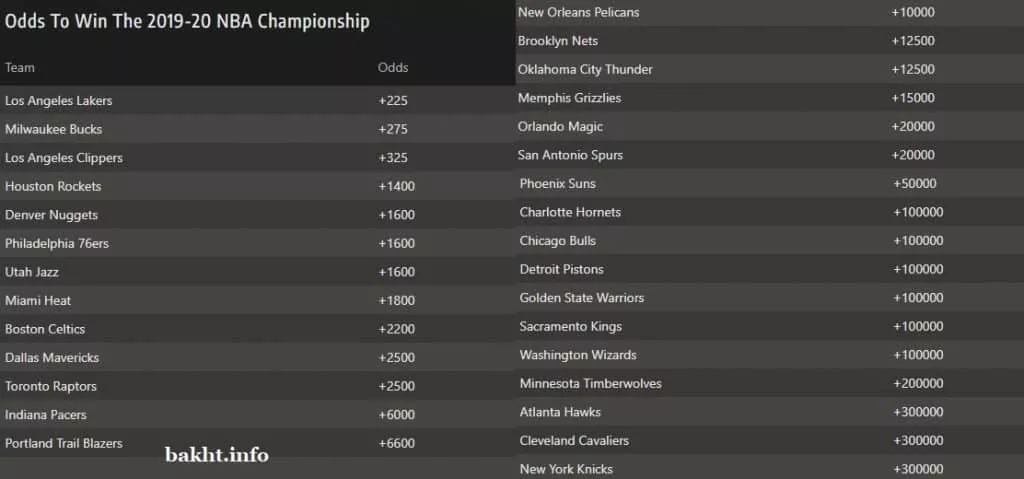Click the Boston Celtics team name
The image size is (1024, 479).
tap(45, 329)
